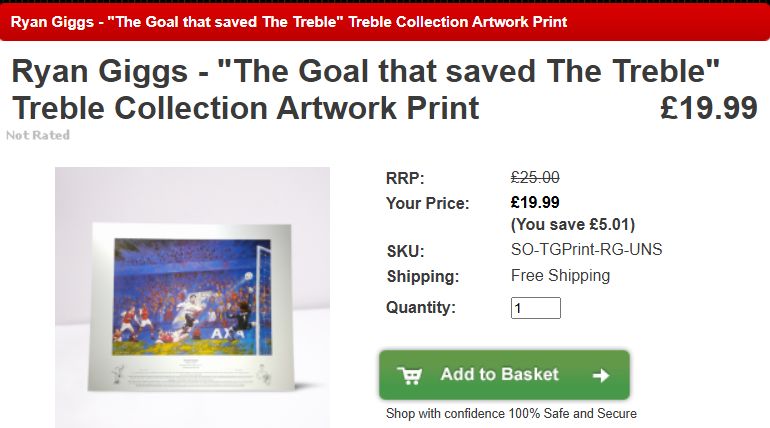Screen dimensions: 770x428
Task: Click the Quantity label
Action: pyautogui.click(x=421, y=308)
